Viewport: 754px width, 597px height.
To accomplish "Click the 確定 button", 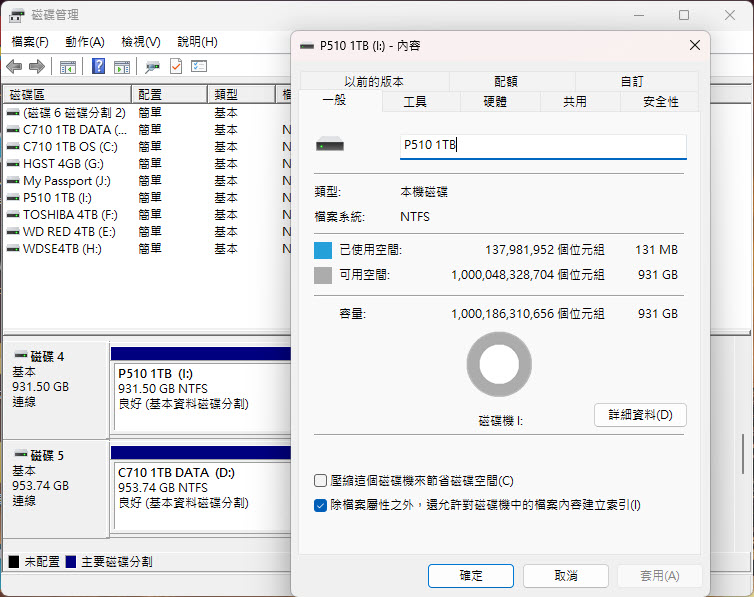I will pyautogui.click(x=471, y=575).
